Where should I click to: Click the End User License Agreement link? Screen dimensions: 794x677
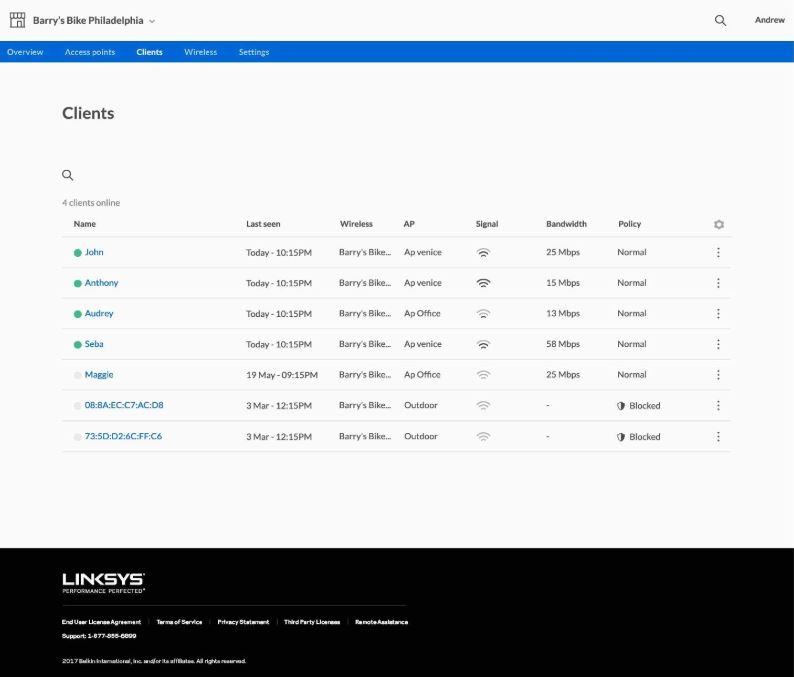click(101, 622)
